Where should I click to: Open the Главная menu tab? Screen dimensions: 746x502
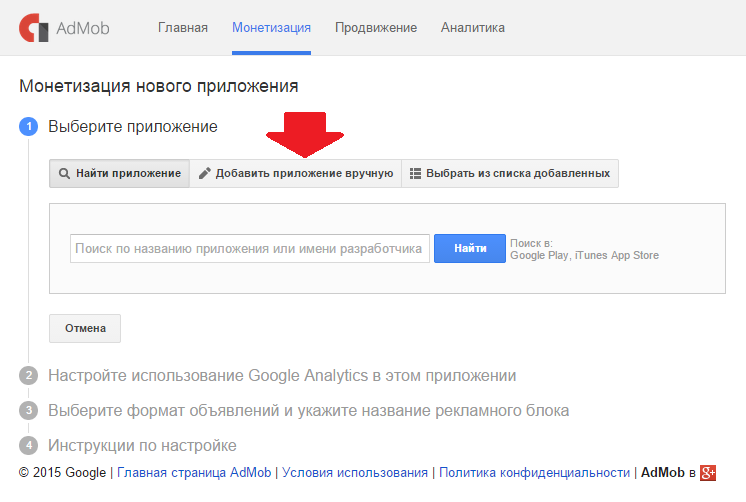tap(183, 28)
